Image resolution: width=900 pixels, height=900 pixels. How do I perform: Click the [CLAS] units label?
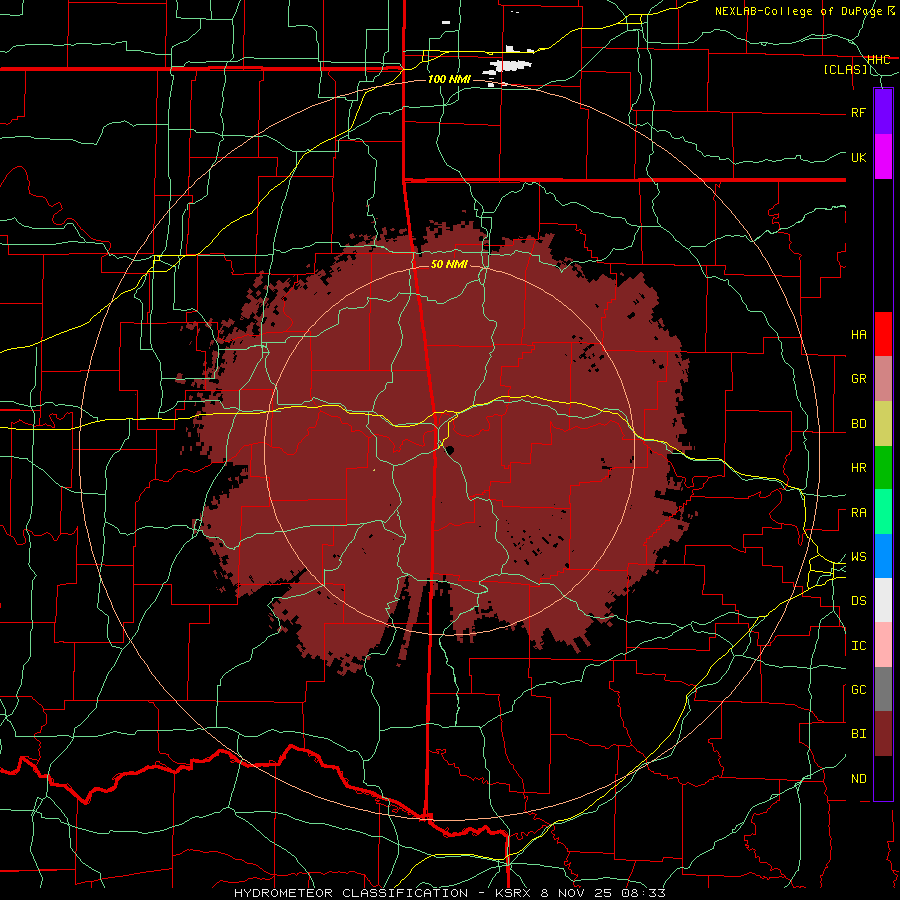click(845, 70)
